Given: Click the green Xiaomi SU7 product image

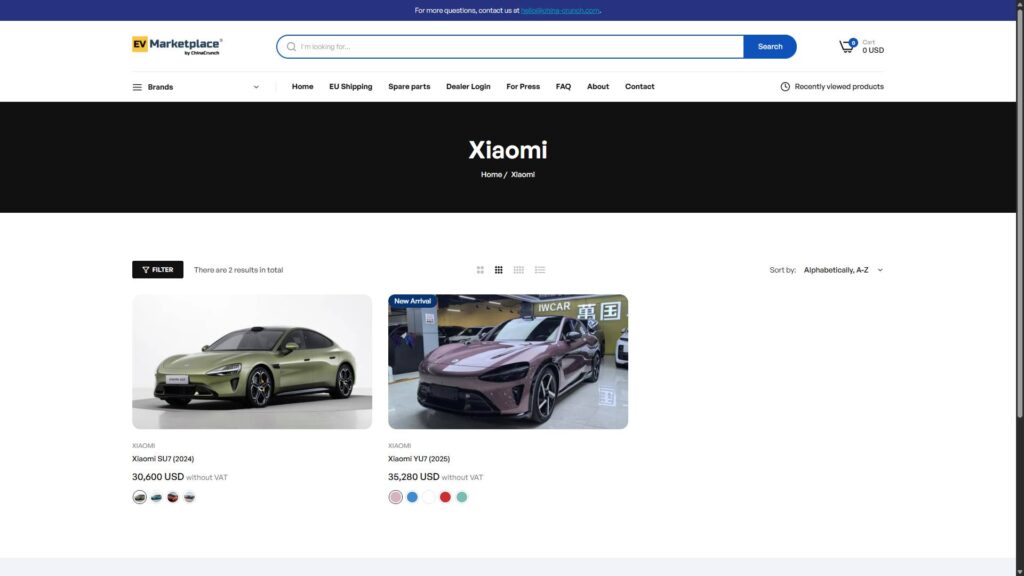Looking at the screenshot, I should 252,362.
